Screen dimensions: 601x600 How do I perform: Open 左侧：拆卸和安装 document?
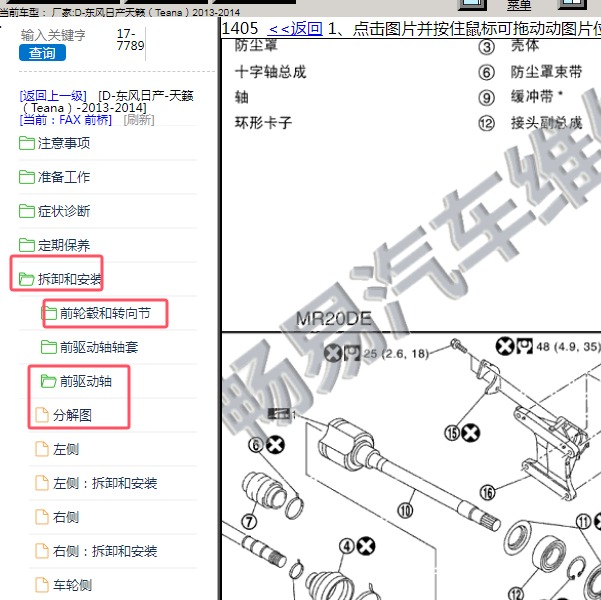tap(105, 483)
